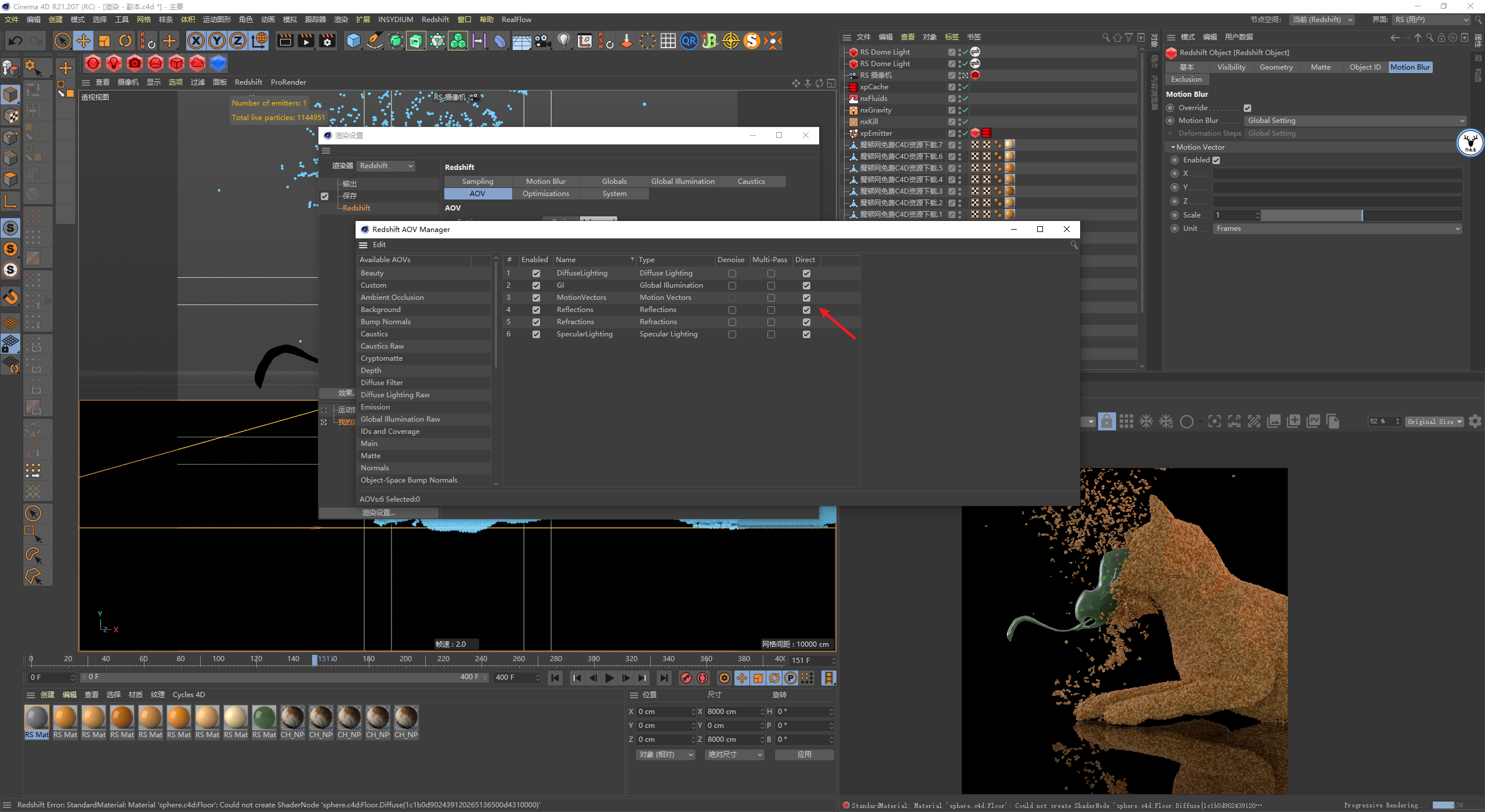Click the 渲染设置... button
1485x812 pixels.
coord(378,513)
